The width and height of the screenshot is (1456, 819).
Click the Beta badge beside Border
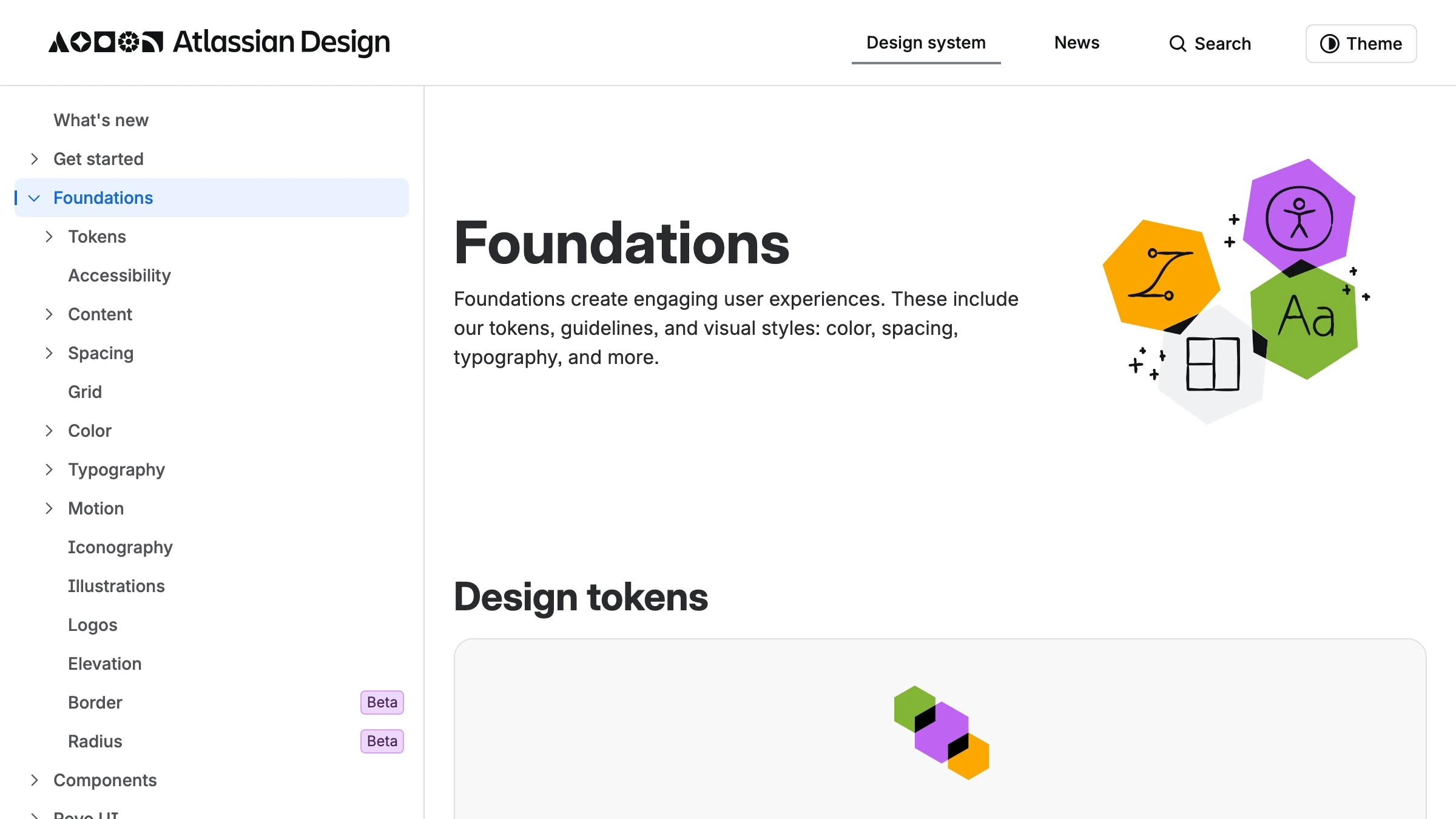[x=382, y=703]
